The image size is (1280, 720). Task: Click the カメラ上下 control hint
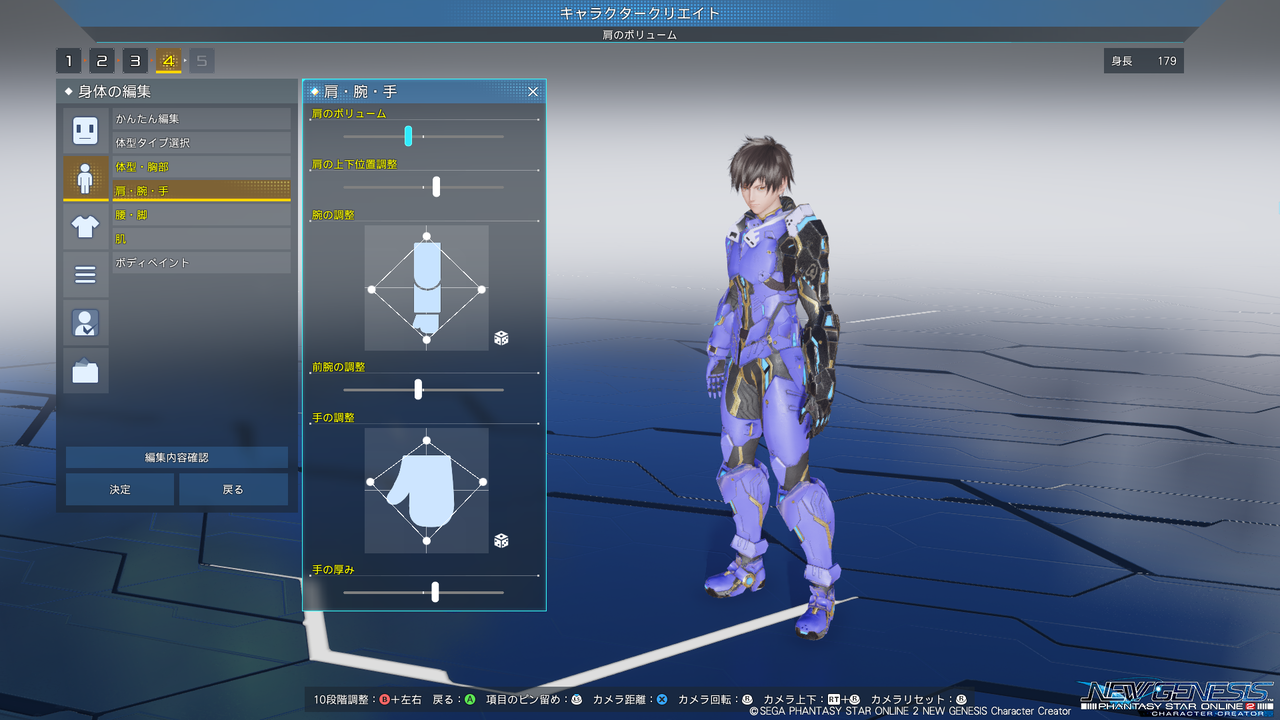click(811, 700)
